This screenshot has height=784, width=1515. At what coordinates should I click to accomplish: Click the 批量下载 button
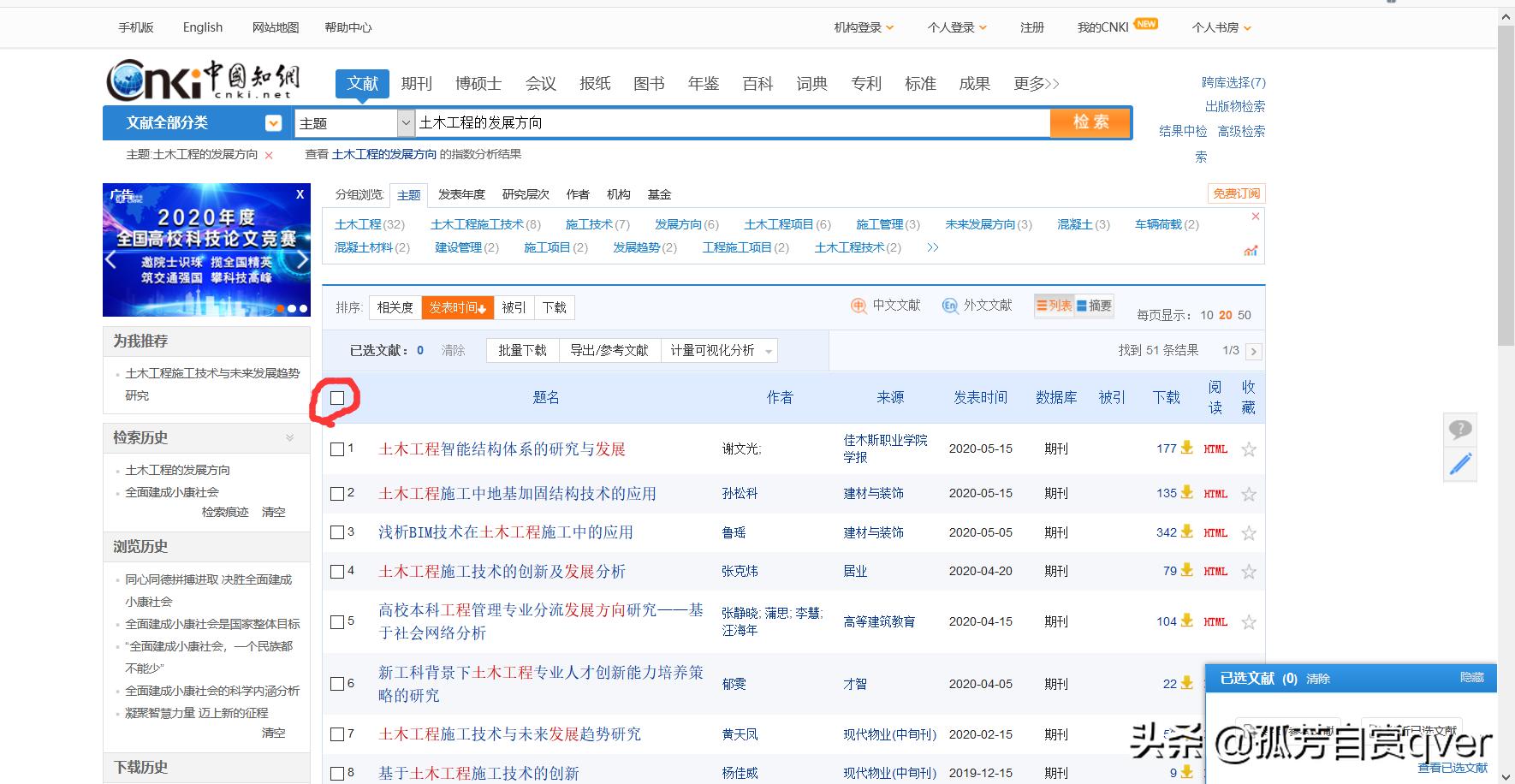522,351
